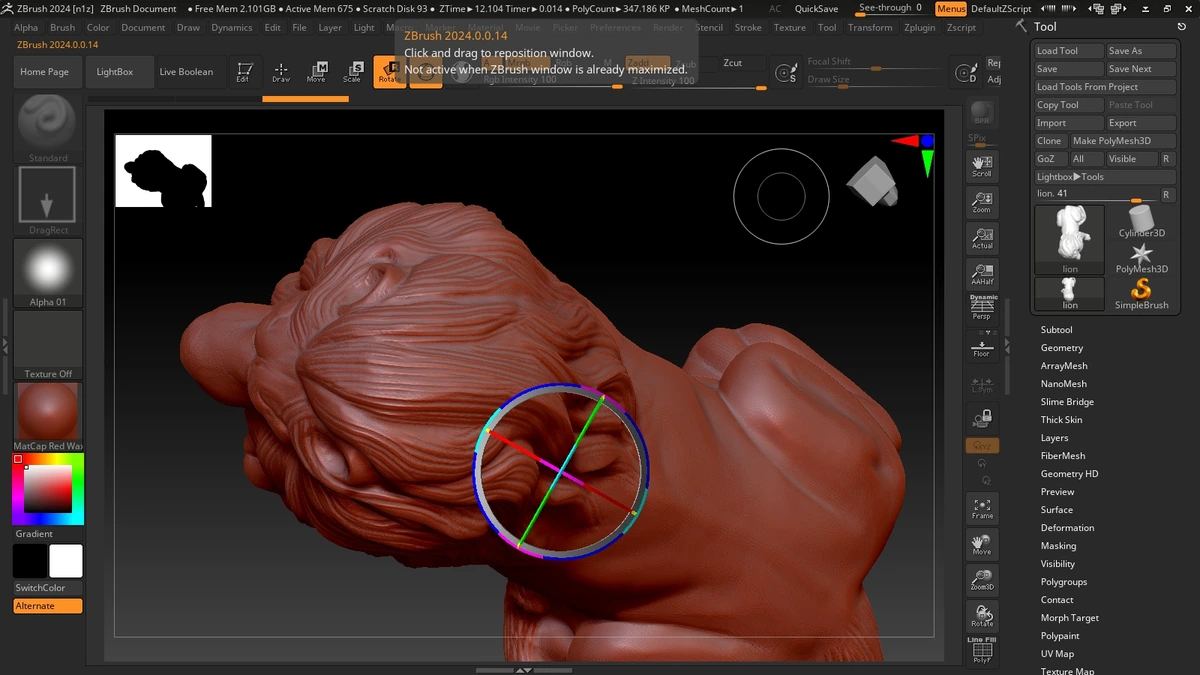The width and height of the screenshot is (1200, 675).
Task: Expand the Layers section
Action: click(x=1054, y=437)
